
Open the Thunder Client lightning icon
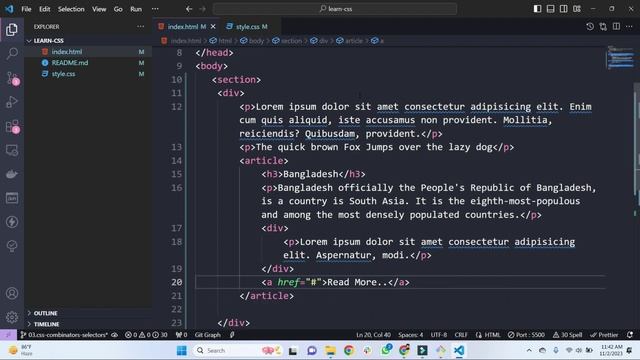12,222
